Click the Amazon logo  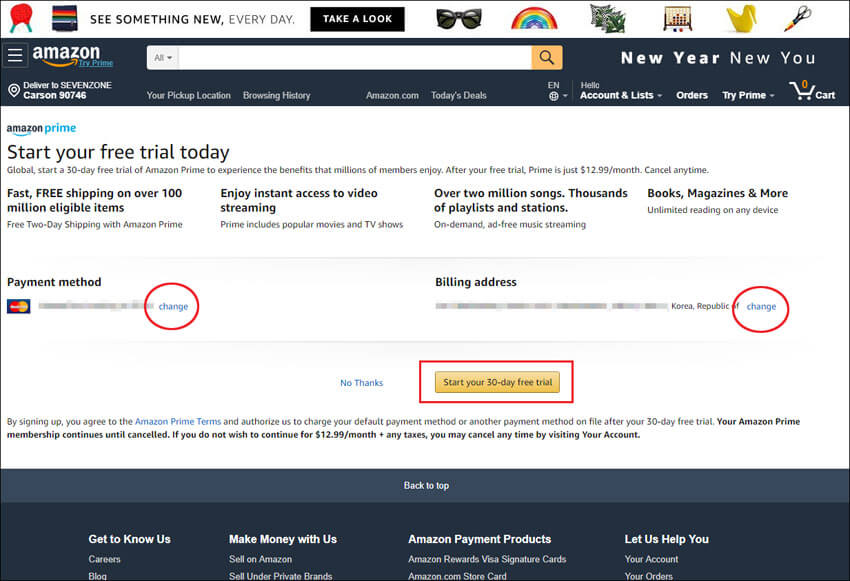pos(66,55)
